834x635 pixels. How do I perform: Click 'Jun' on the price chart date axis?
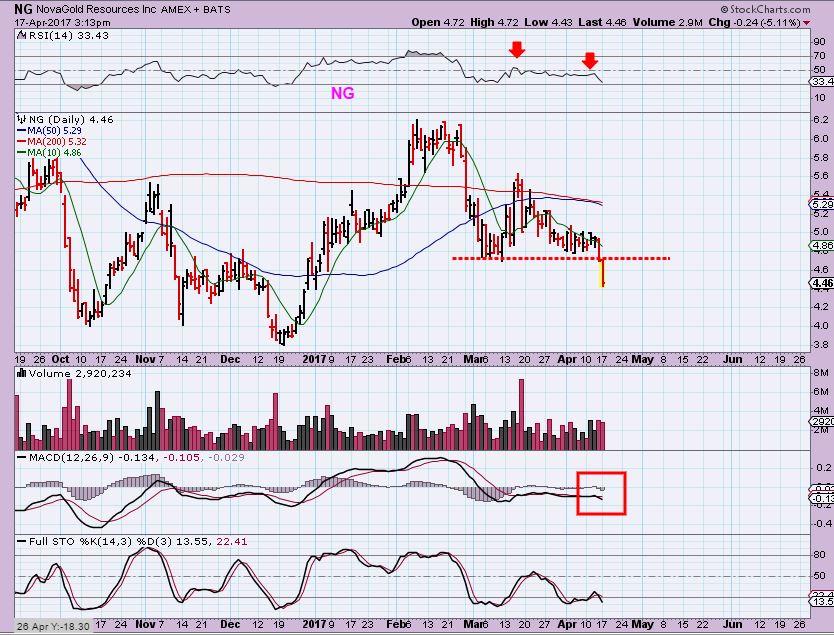pos(732,360)
